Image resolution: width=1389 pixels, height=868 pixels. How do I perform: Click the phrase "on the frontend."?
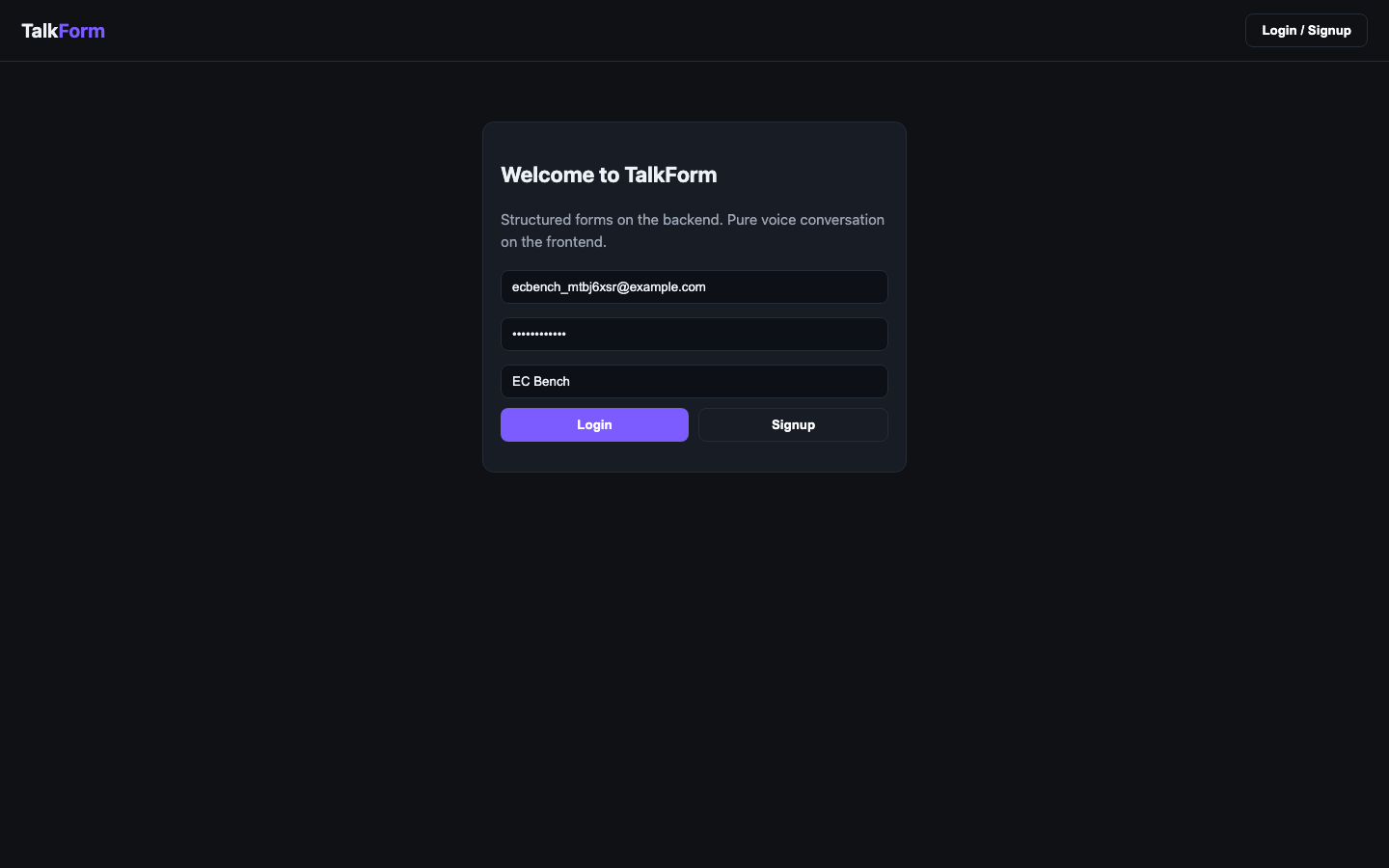554,242
